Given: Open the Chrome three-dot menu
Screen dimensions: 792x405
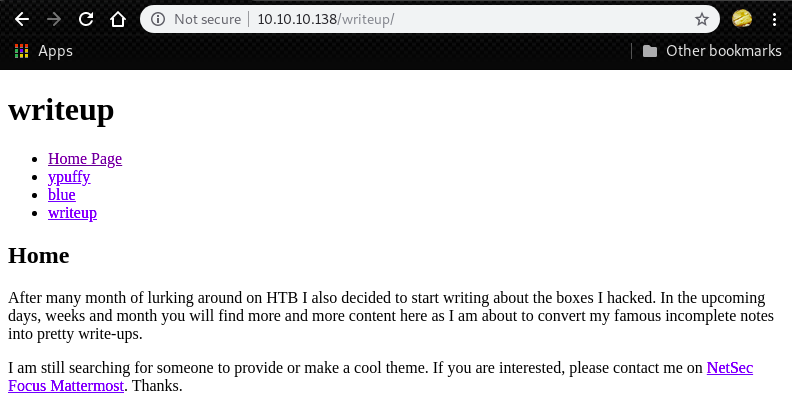Looking at the screenshot, I should [x=775, y=19].
